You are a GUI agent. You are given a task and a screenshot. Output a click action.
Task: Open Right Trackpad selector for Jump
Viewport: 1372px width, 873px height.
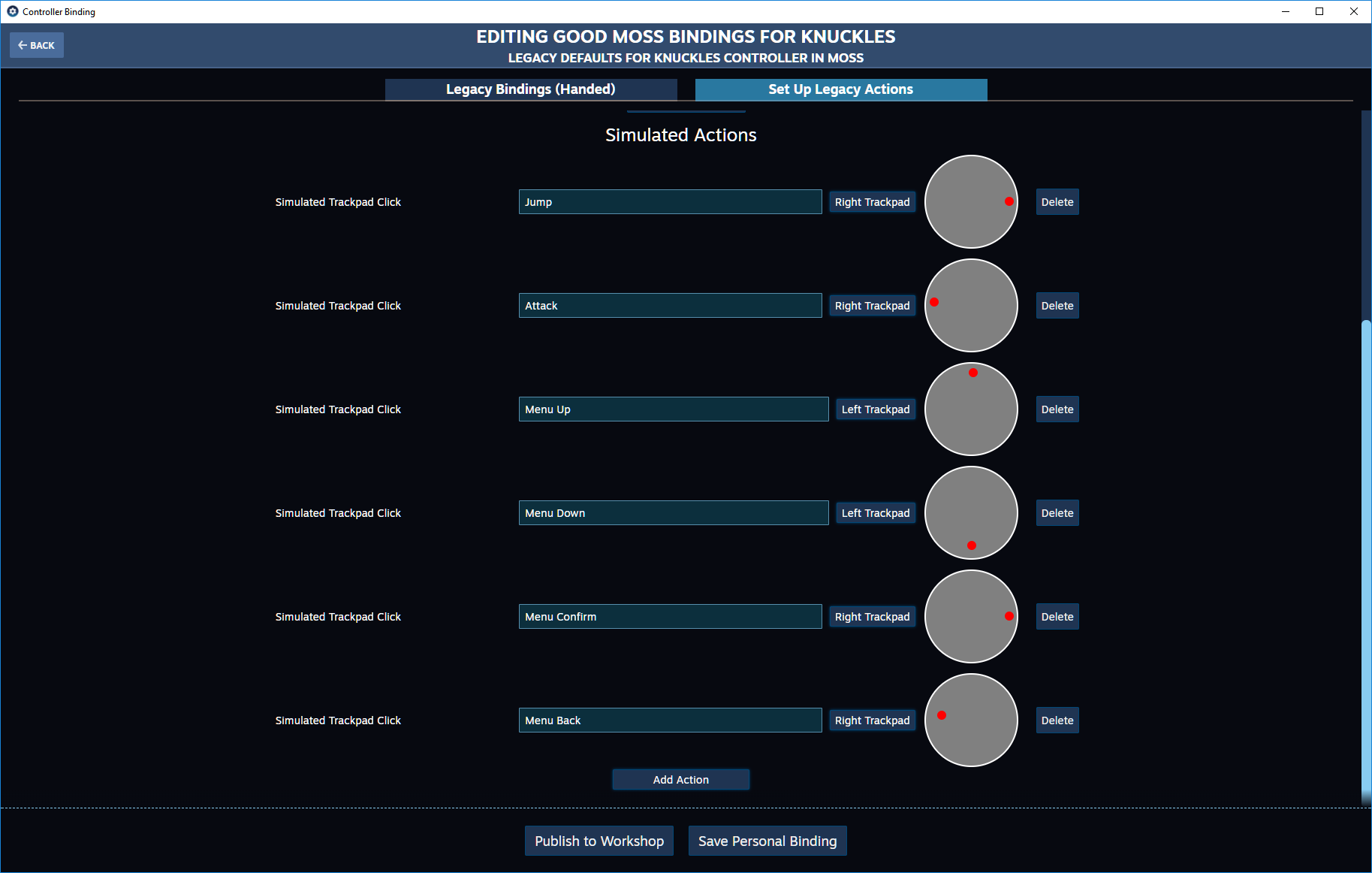tap(872, 202)
